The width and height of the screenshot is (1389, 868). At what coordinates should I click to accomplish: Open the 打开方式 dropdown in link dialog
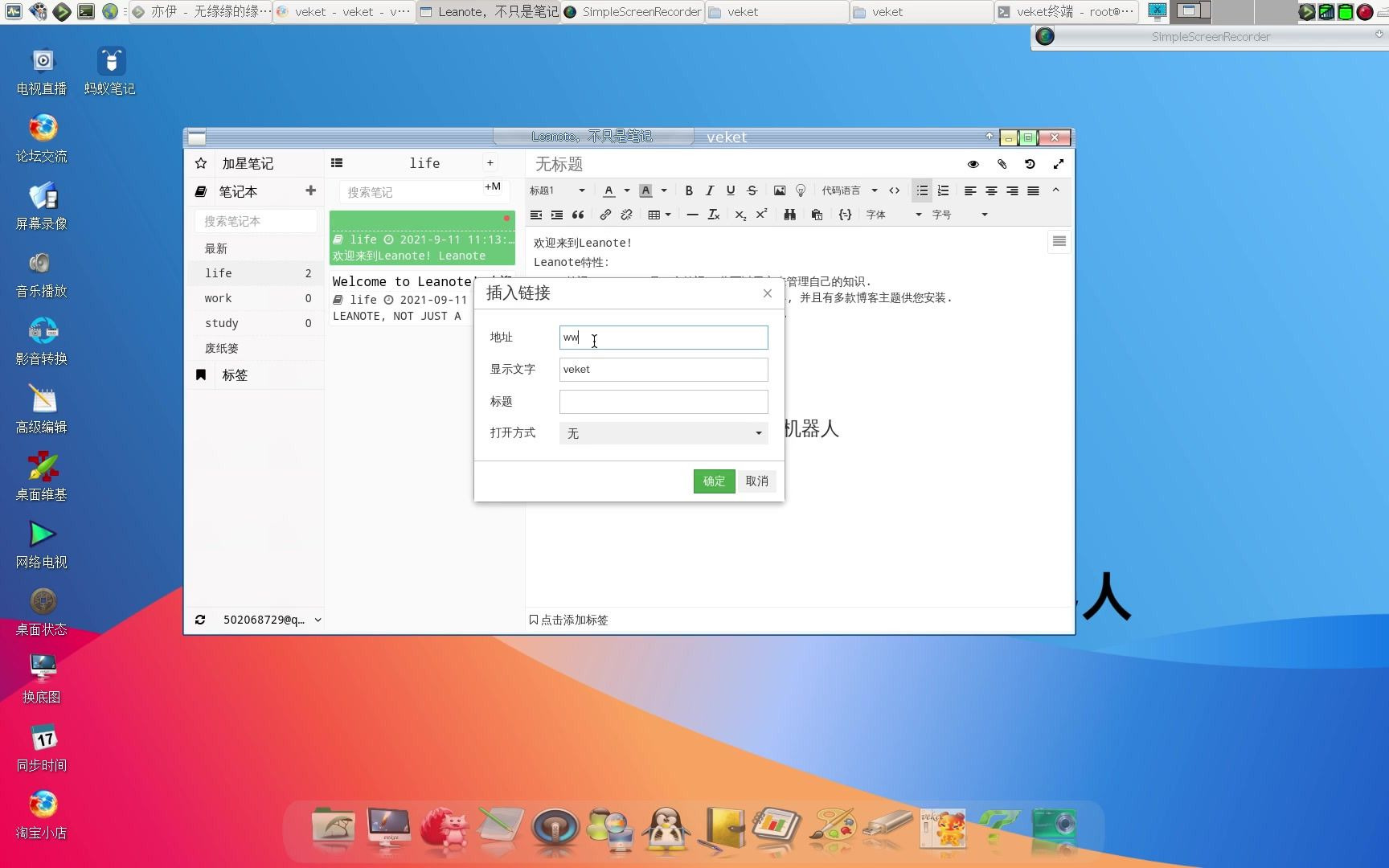coord(663,433)
